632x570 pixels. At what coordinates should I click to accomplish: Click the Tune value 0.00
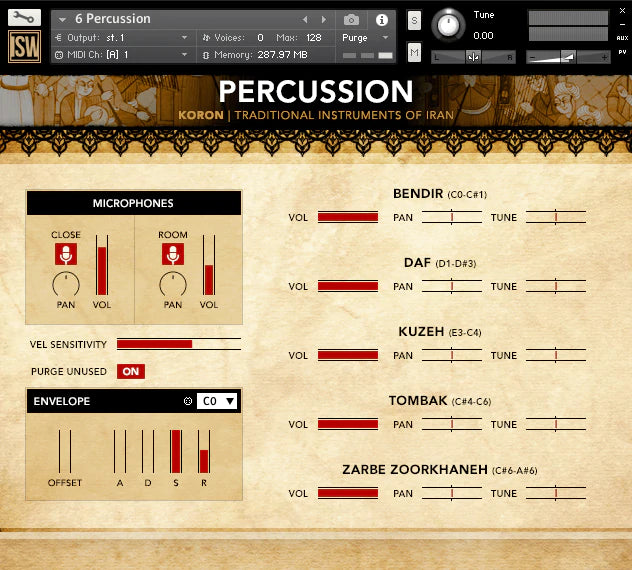tap(483, 36)
